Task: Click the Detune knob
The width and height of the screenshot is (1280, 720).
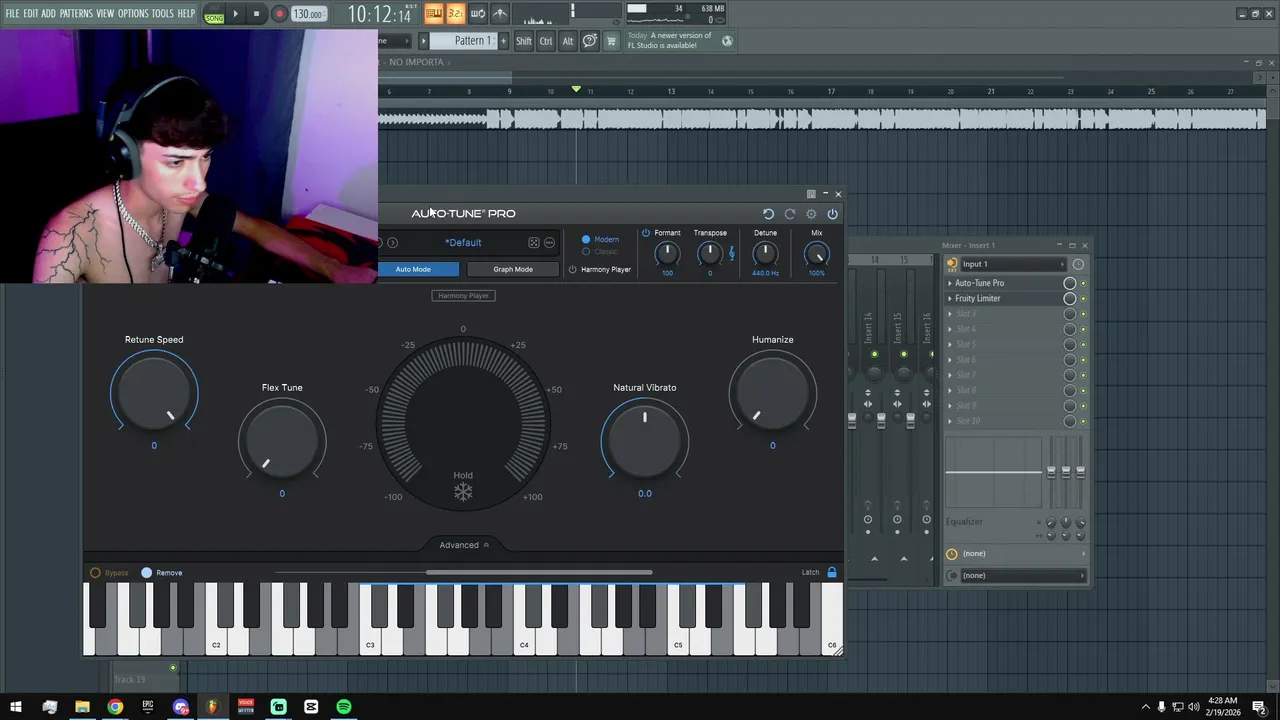Action: pyautogui.click(x=765, y=254)
